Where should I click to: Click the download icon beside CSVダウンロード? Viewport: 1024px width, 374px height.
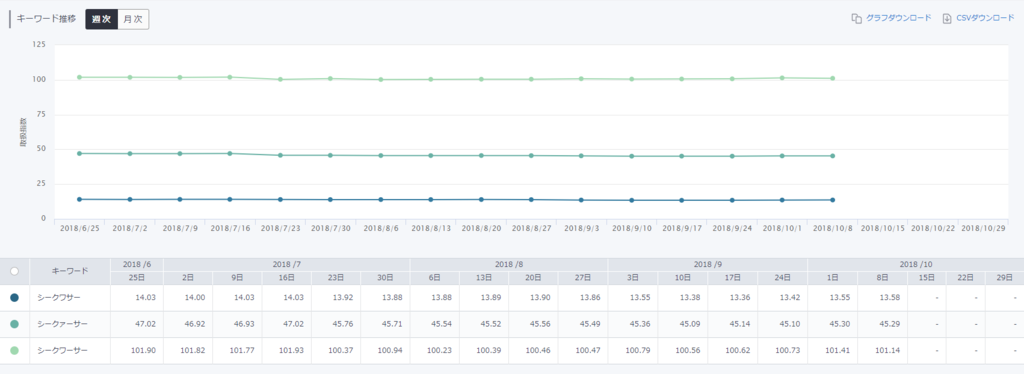(947, 18)
